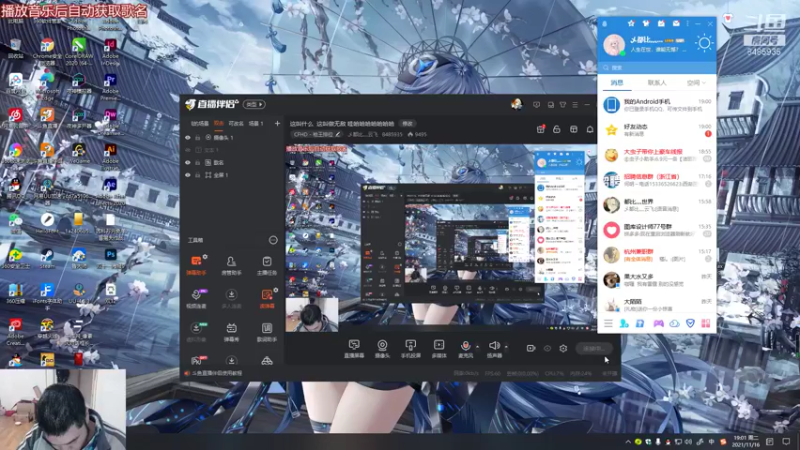The width and height of the screenshot is (800, 450).
Task: Expand the taskbar hidden icons chevron
Action: (628, 442)
